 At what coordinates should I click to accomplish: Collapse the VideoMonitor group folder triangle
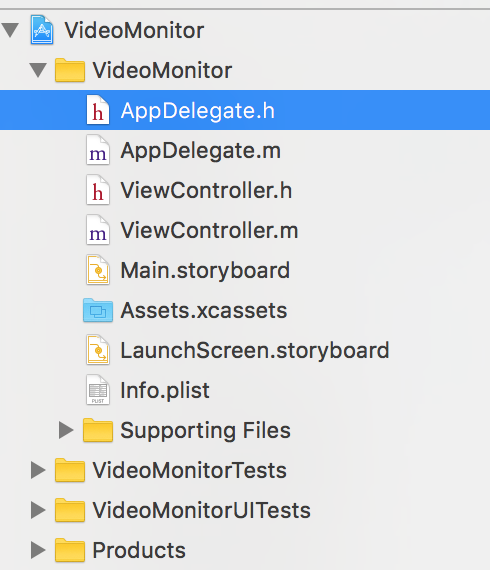click(38, 70)
